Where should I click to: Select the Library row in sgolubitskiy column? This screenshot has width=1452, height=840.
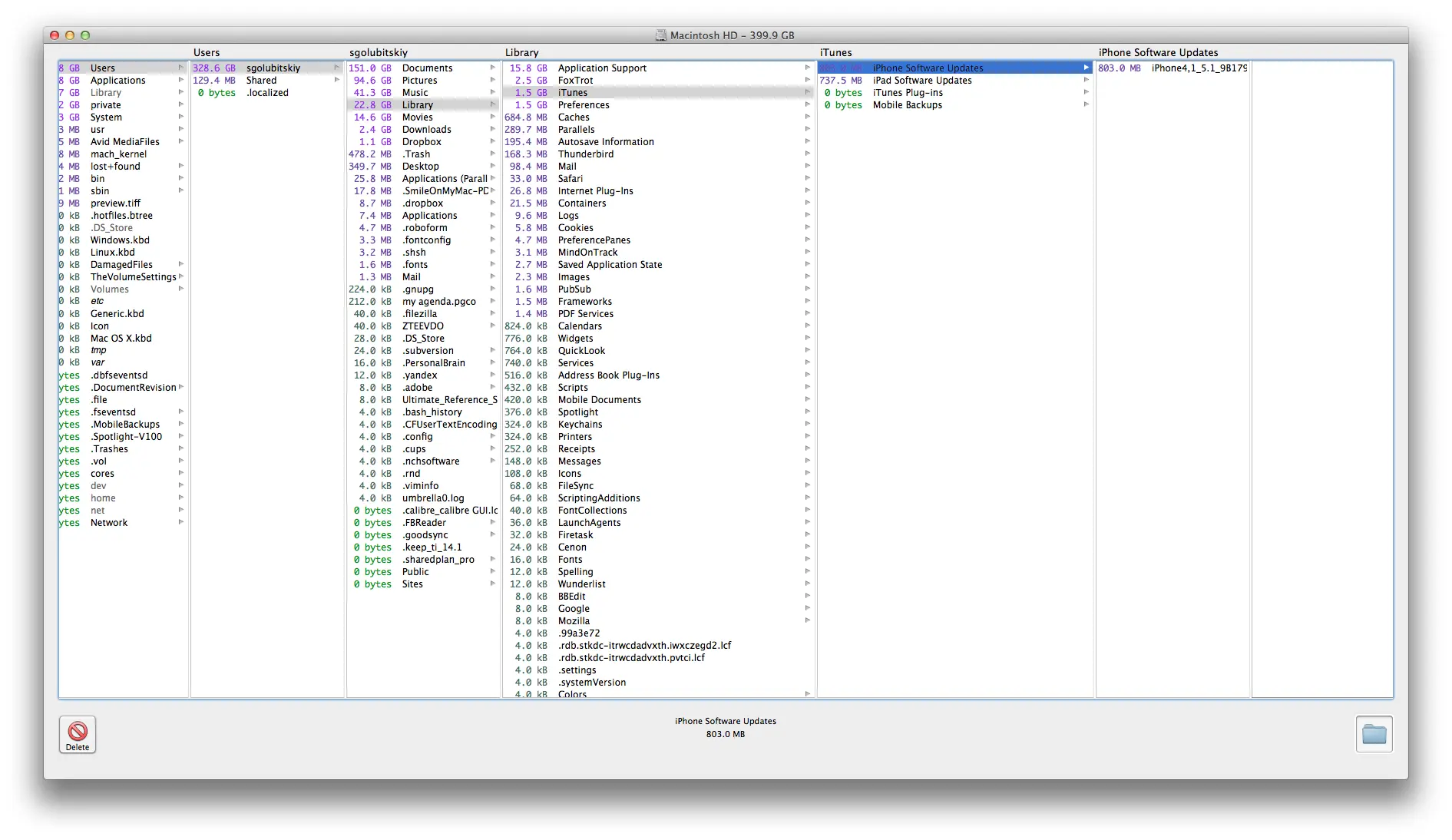[x=423, y=105]
